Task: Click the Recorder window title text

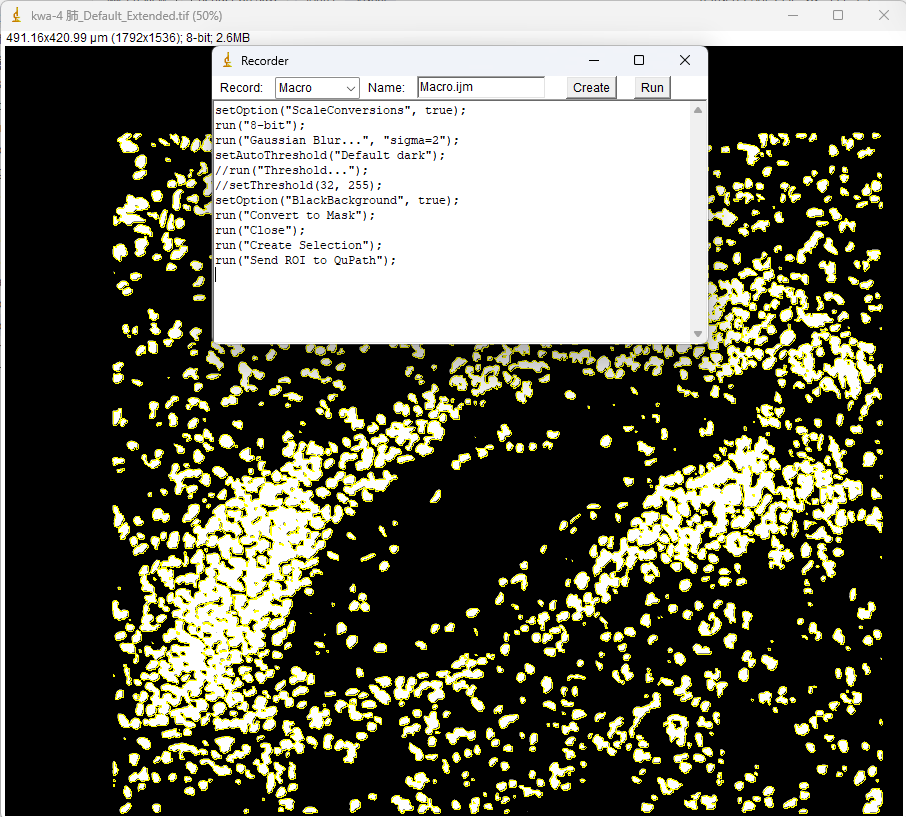Action: [265, 61]
